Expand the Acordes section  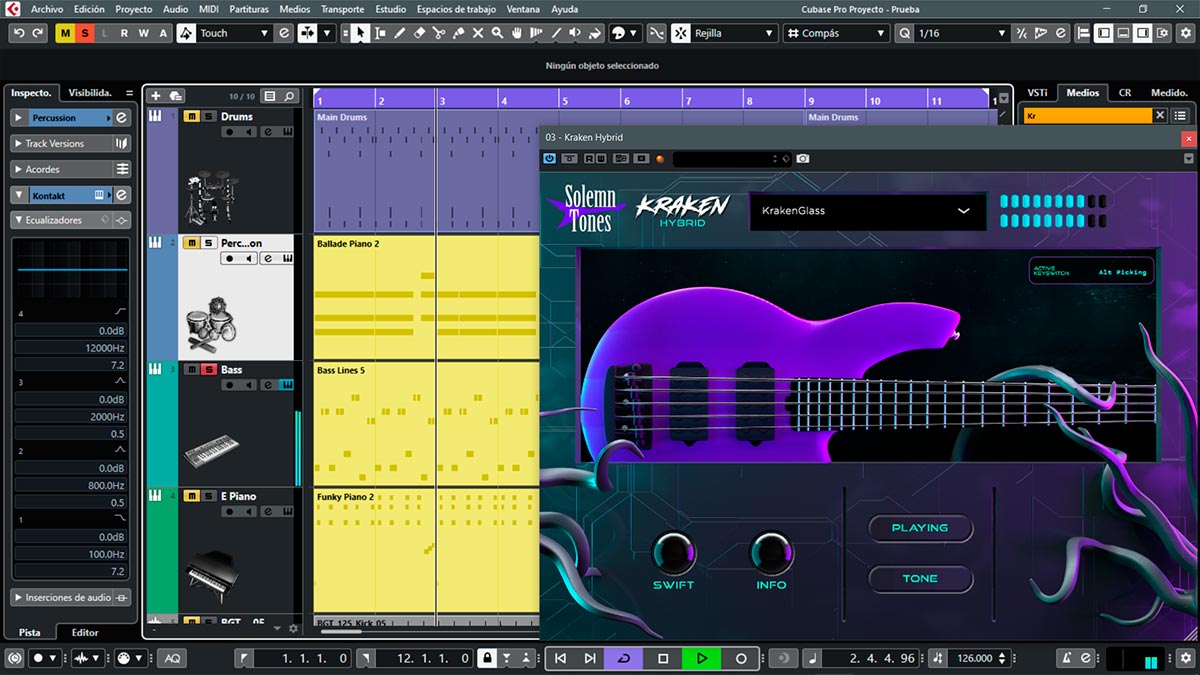(x=19, y=169)
